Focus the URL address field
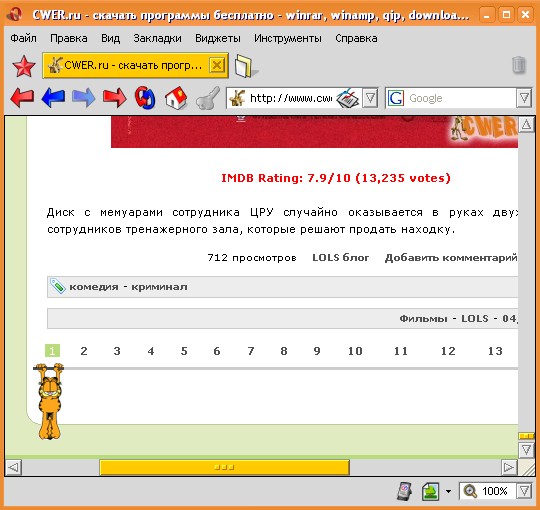Image resolution: width=540 pixels, height=510 pixels. tap(290, 98)
